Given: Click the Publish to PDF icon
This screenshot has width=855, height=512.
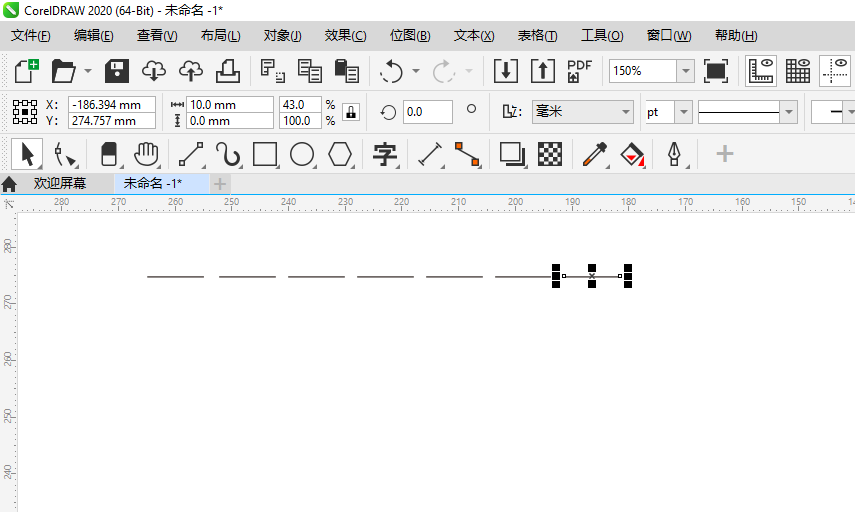Looking at the screenshot, I should (579, 71).
